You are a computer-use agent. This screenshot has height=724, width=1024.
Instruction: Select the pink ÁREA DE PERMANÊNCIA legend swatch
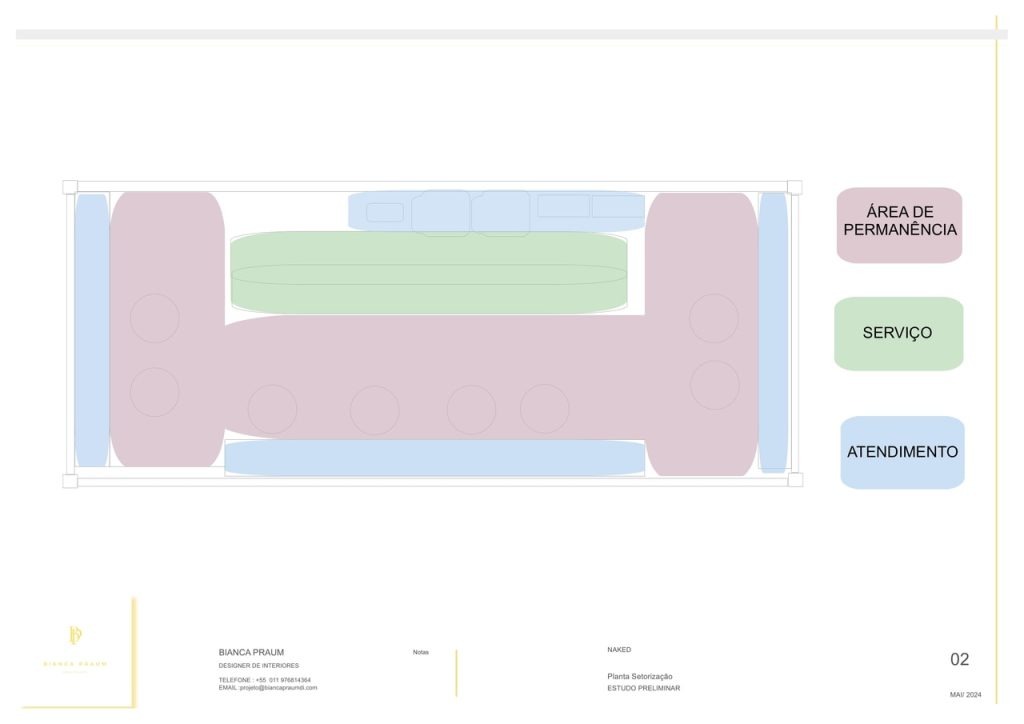pyautogui.click(x=899, y=225)
